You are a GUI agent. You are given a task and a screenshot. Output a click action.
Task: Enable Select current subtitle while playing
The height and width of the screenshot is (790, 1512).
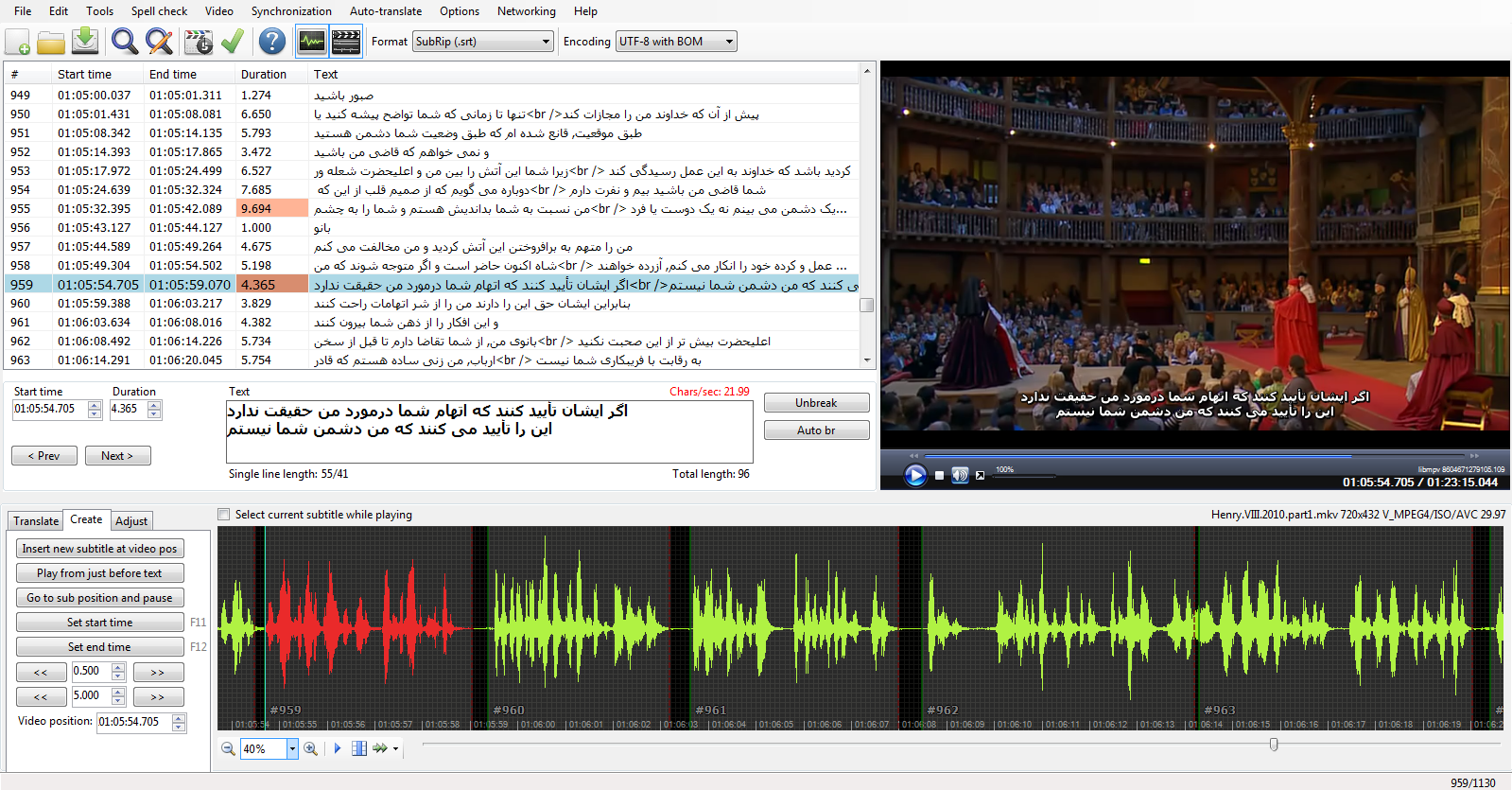tap(224, 515)
